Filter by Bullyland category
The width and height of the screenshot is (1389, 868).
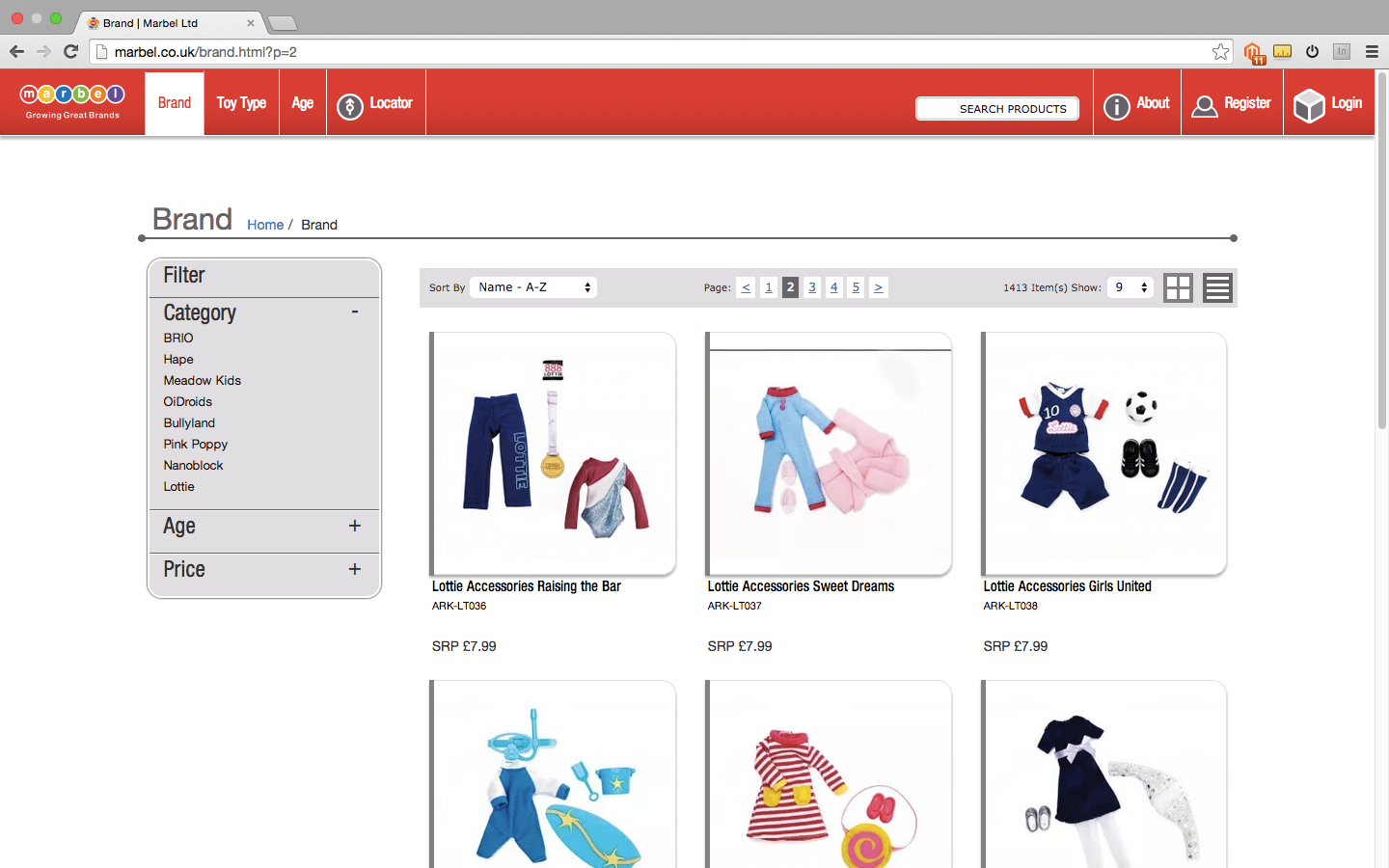(189, 422)
